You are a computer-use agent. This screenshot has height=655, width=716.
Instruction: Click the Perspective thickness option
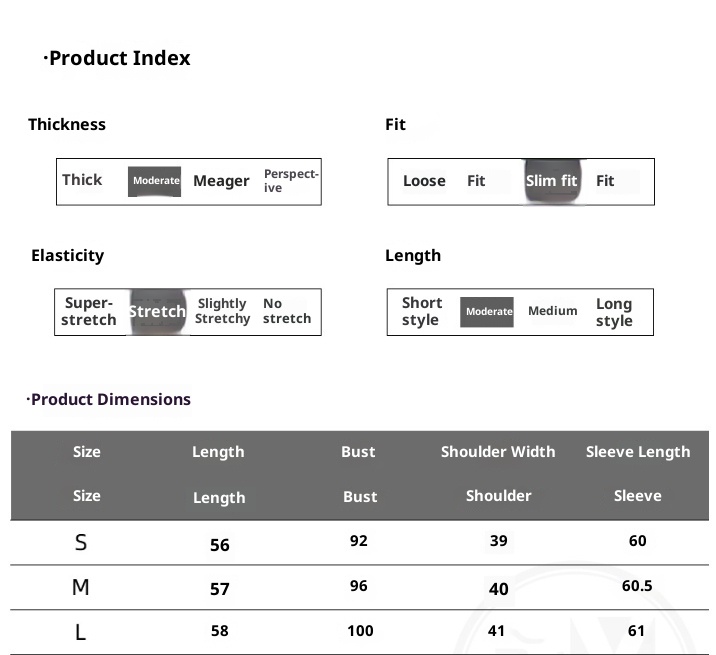click(291, 181)
